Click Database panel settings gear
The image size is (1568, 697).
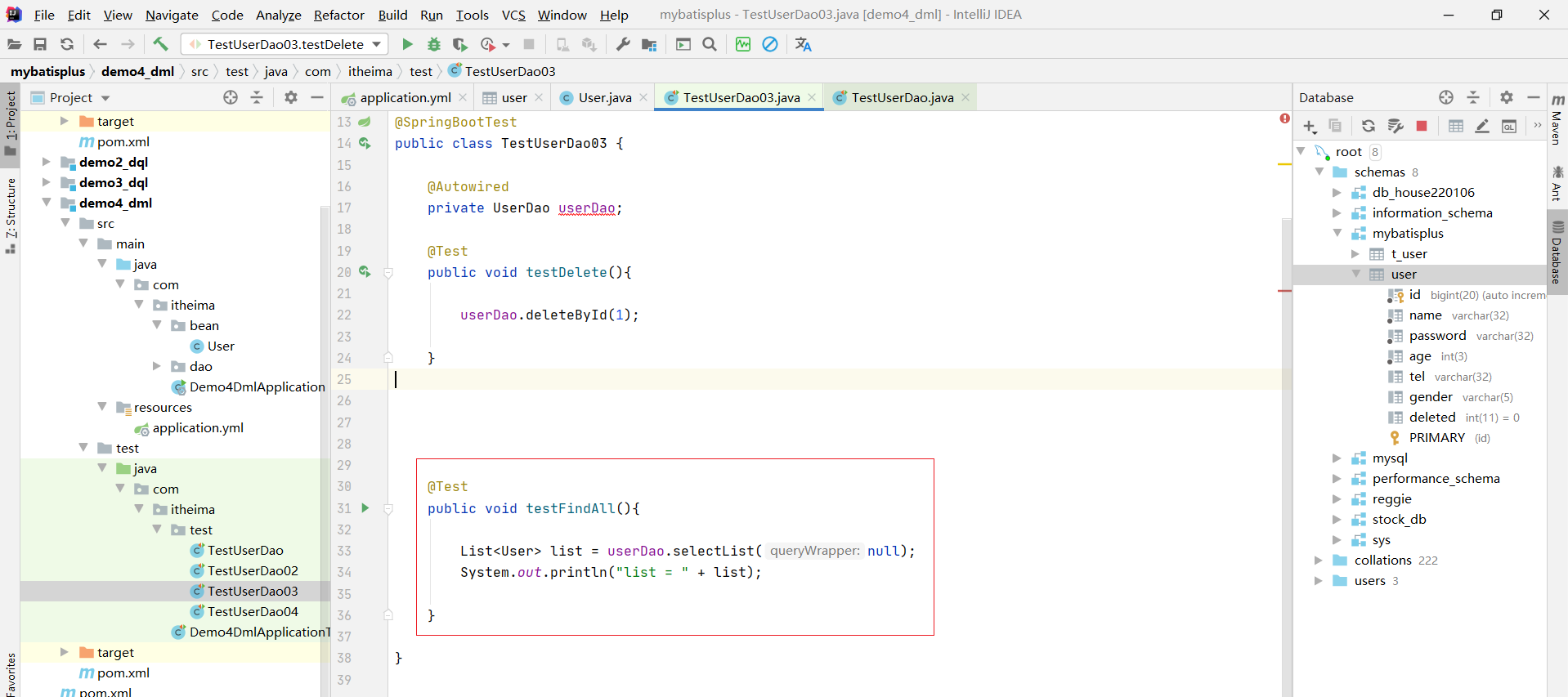pyautogui.click(x=1507, y=97)
